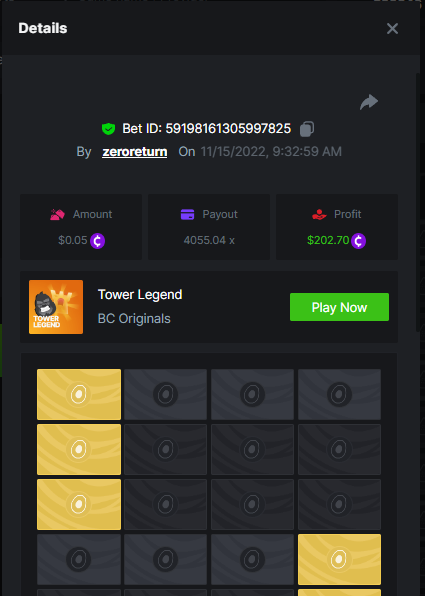Screen dimensions: 425x596
Task: Click the Payout card icon
Action: pyautogui.click(x=187, y=214)
